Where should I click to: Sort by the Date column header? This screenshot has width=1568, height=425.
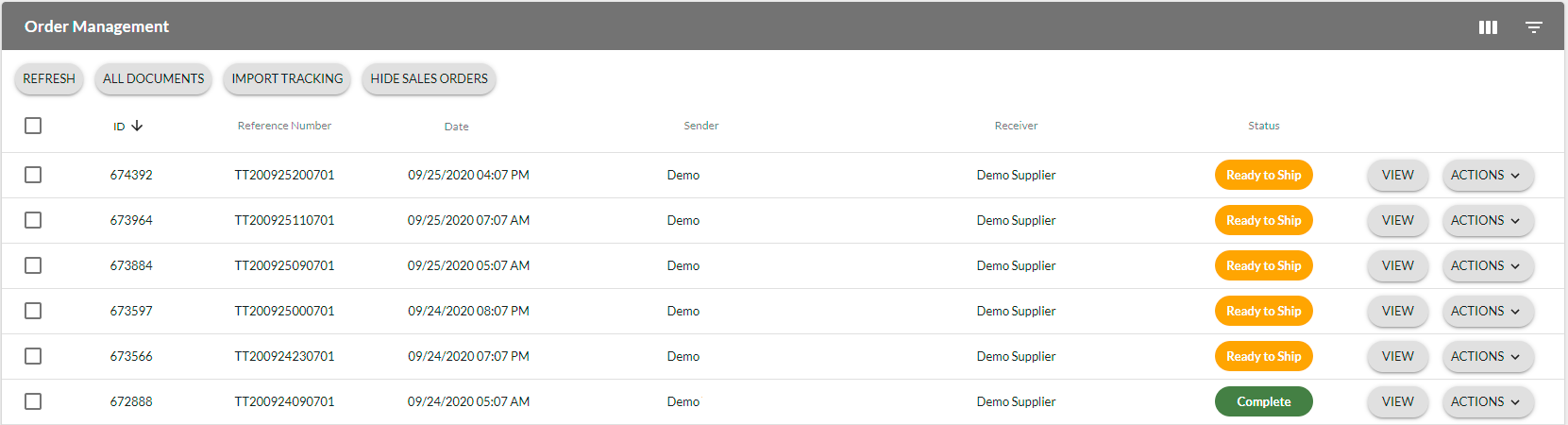pyautogui.click(x=456, y=127)
